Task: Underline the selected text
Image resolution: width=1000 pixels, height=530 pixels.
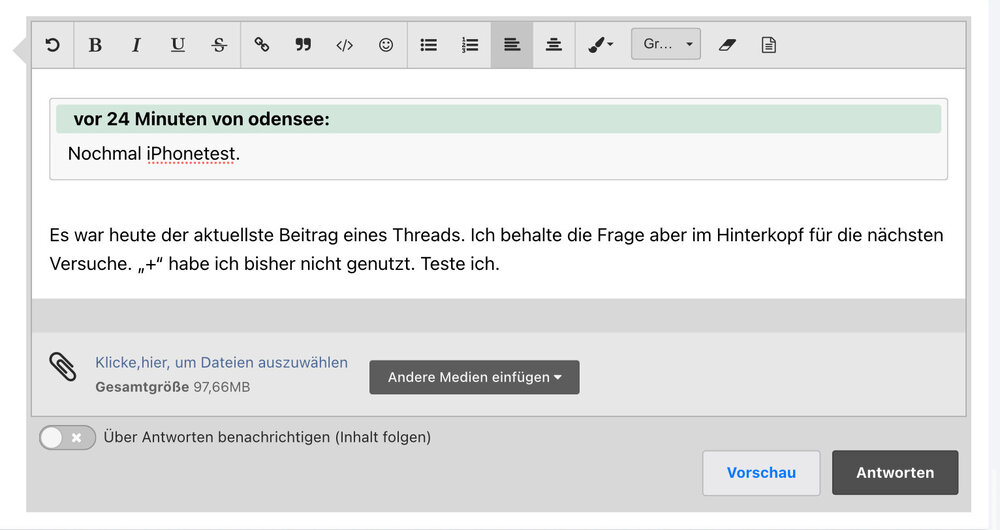Action: click(x=178, y=45)
